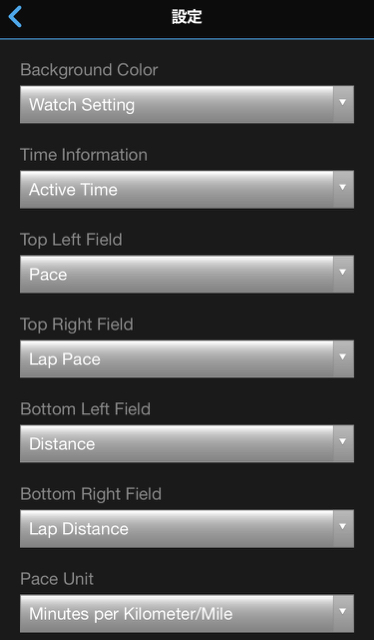Image resolution: width=374 pixels, height=640 pixels.
Task: Click the down-arrow icon beside Distance
Action: click(343, 441)
